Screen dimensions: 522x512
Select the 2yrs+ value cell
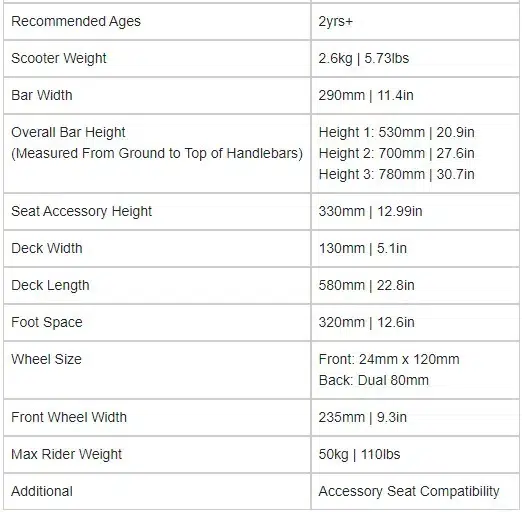415,21
